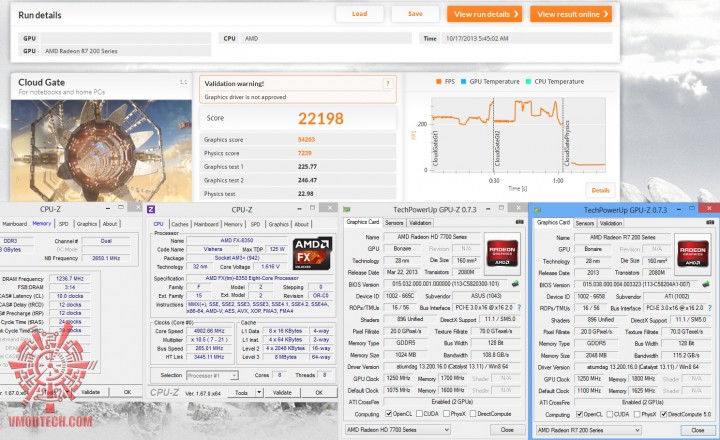Click BIOS save chip icon in left GPU-Z window

(x=515, y=284)
